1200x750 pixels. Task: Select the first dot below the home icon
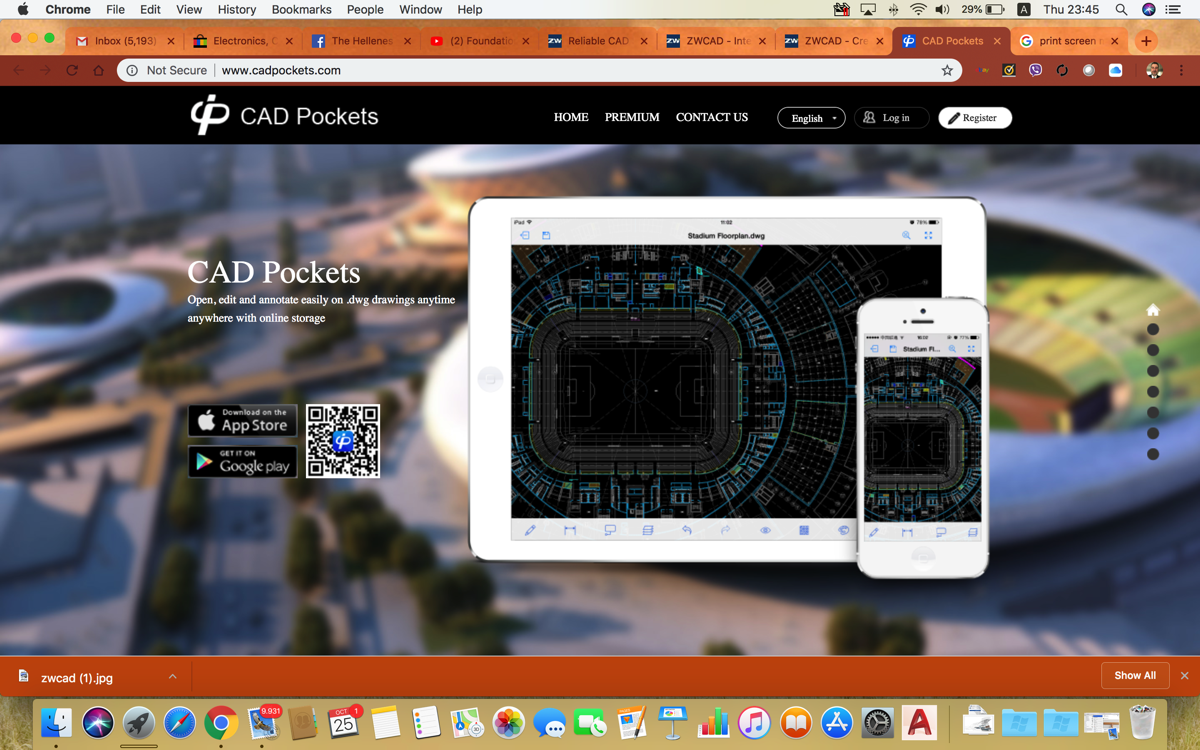tap(1153, 329)
